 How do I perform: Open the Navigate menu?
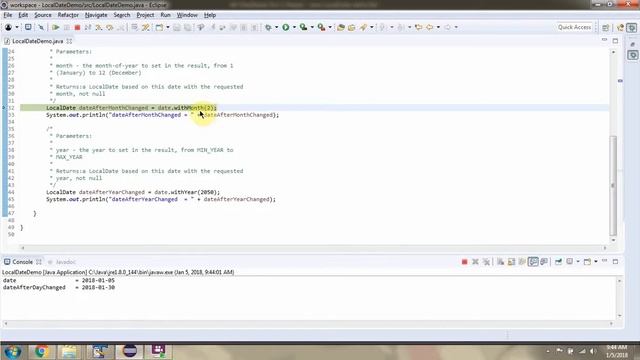(x=96, y=15)
